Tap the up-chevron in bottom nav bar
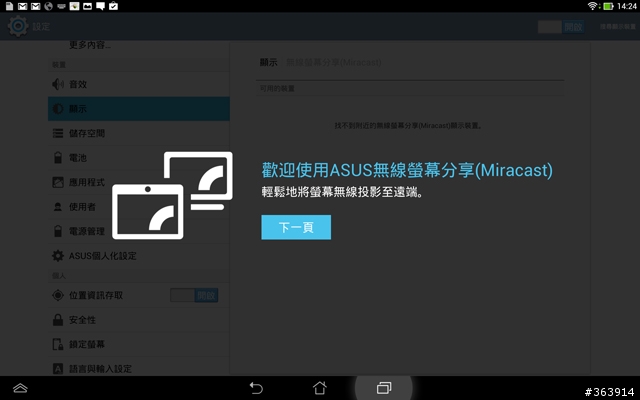The image size is (640, 400). pos(20,388)
